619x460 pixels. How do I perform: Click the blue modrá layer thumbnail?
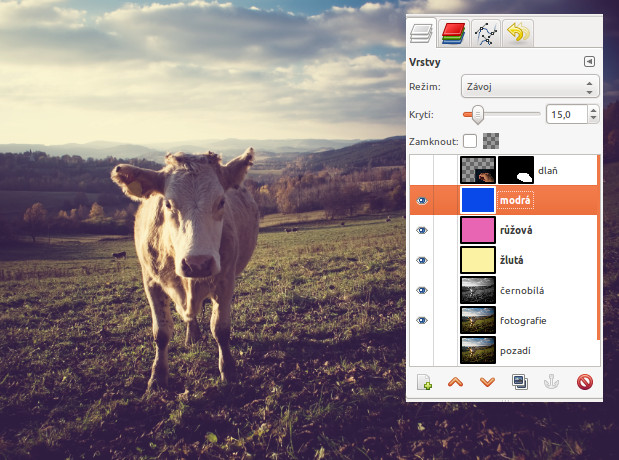point(478,200)
